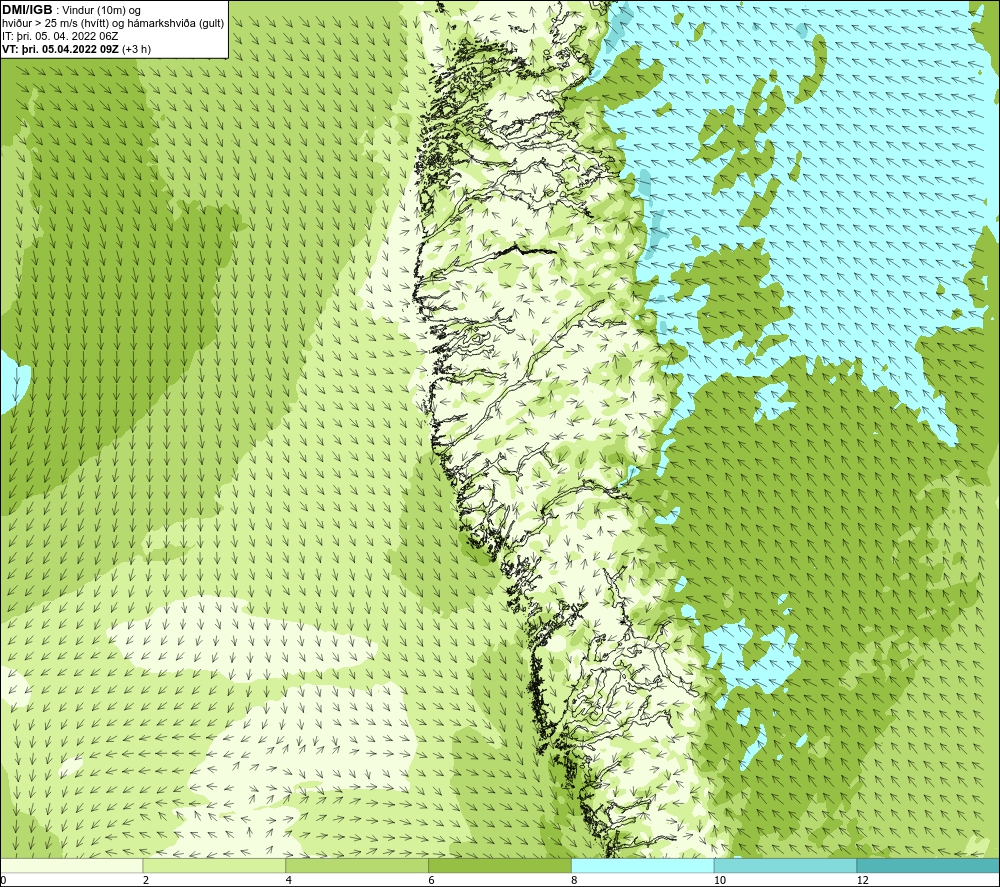Click the 8–10 m/s light cyan legend swatch
Image resolution: width=1000 pixels, height=887 pixels.
tap(643, 865)
